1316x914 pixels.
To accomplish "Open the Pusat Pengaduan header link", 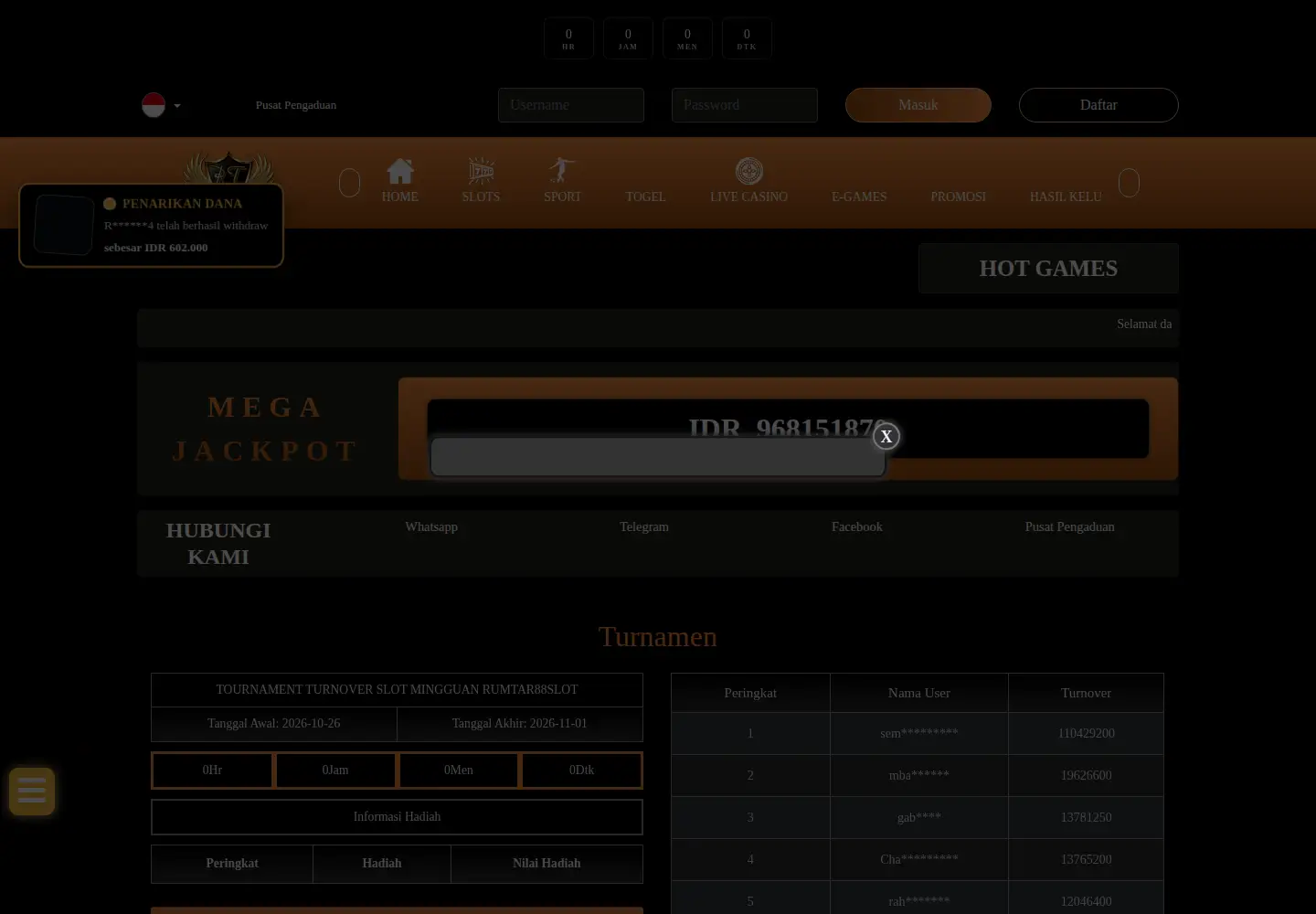I will point(296,105).
